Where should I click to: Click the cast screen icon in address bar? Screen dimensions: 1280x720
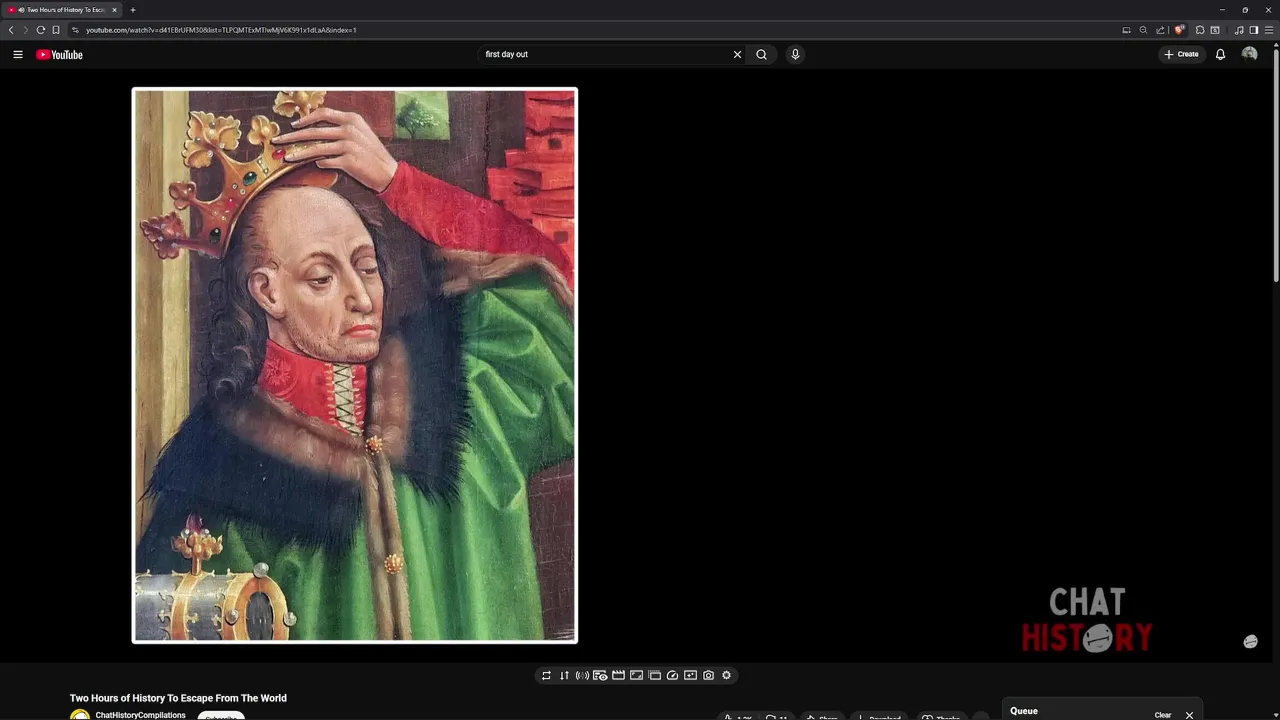1126,30
